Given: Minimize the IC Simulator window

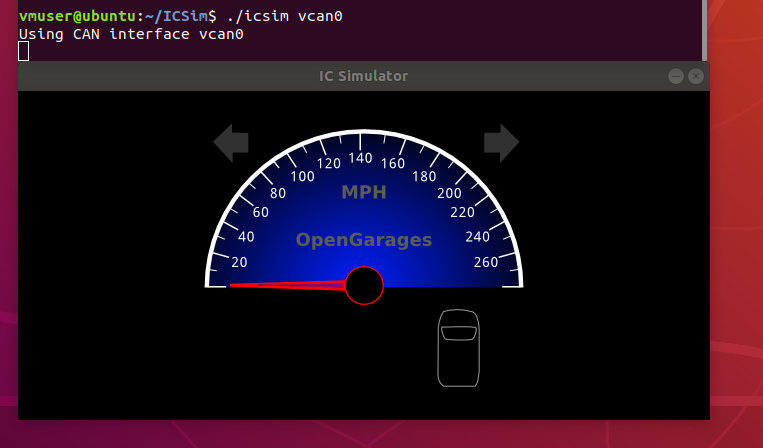Looking at the screenshot, I should 675,76.
